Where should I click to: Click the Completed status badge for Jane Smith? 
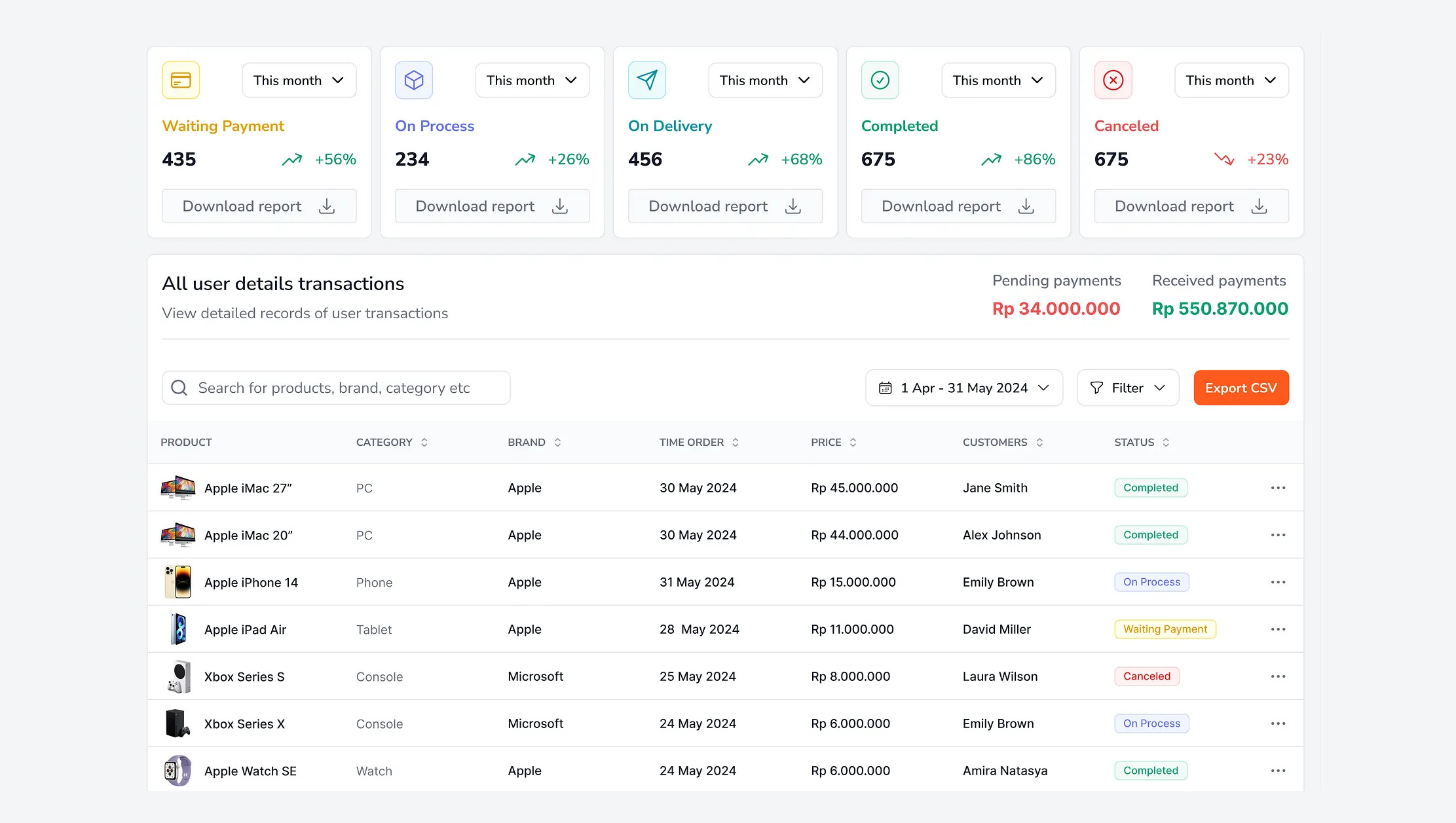[1151, 487]
